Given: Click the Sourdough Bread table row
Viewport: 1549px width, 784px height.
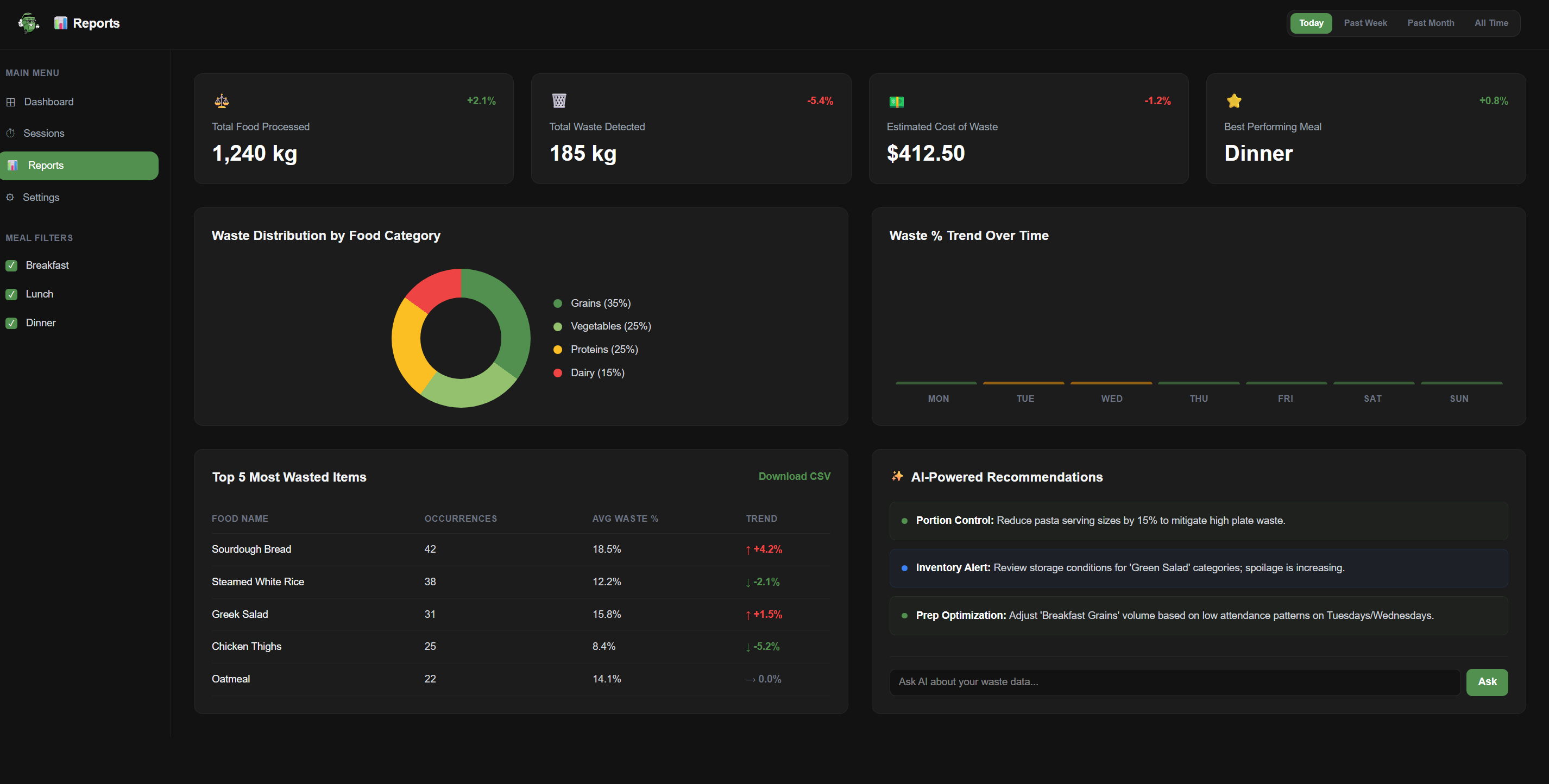Looking at the screenshot, I should pyautogui.click(x=520, y=549).
